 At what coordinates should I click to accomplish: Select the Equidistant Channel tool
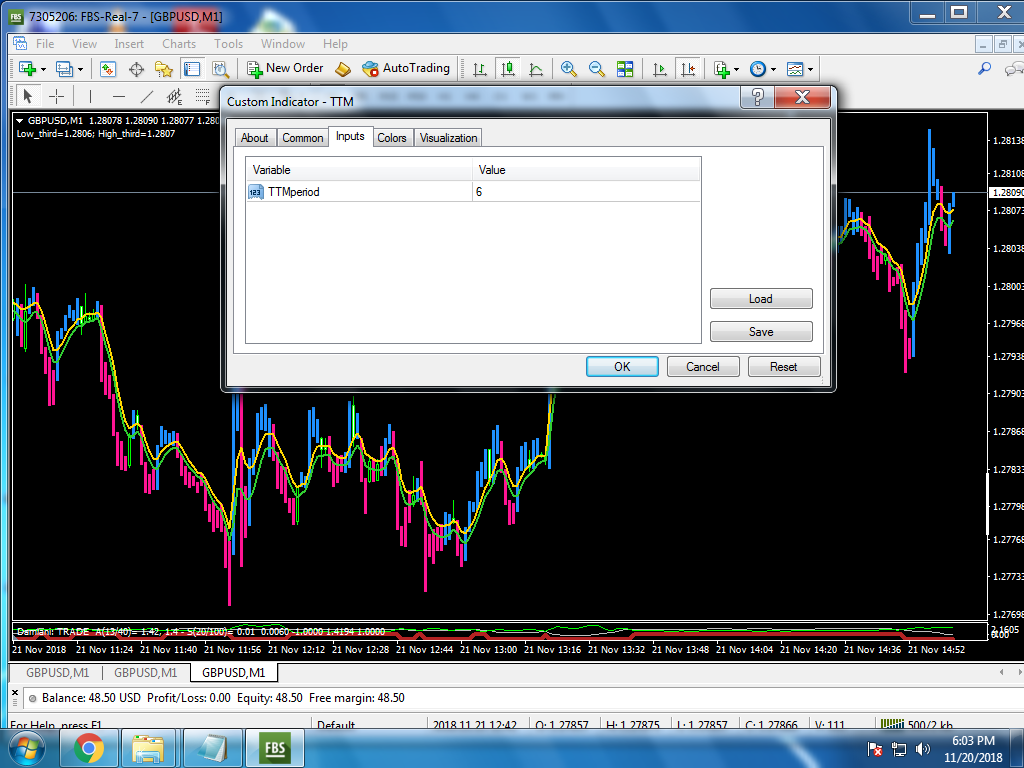click(174, 97)
